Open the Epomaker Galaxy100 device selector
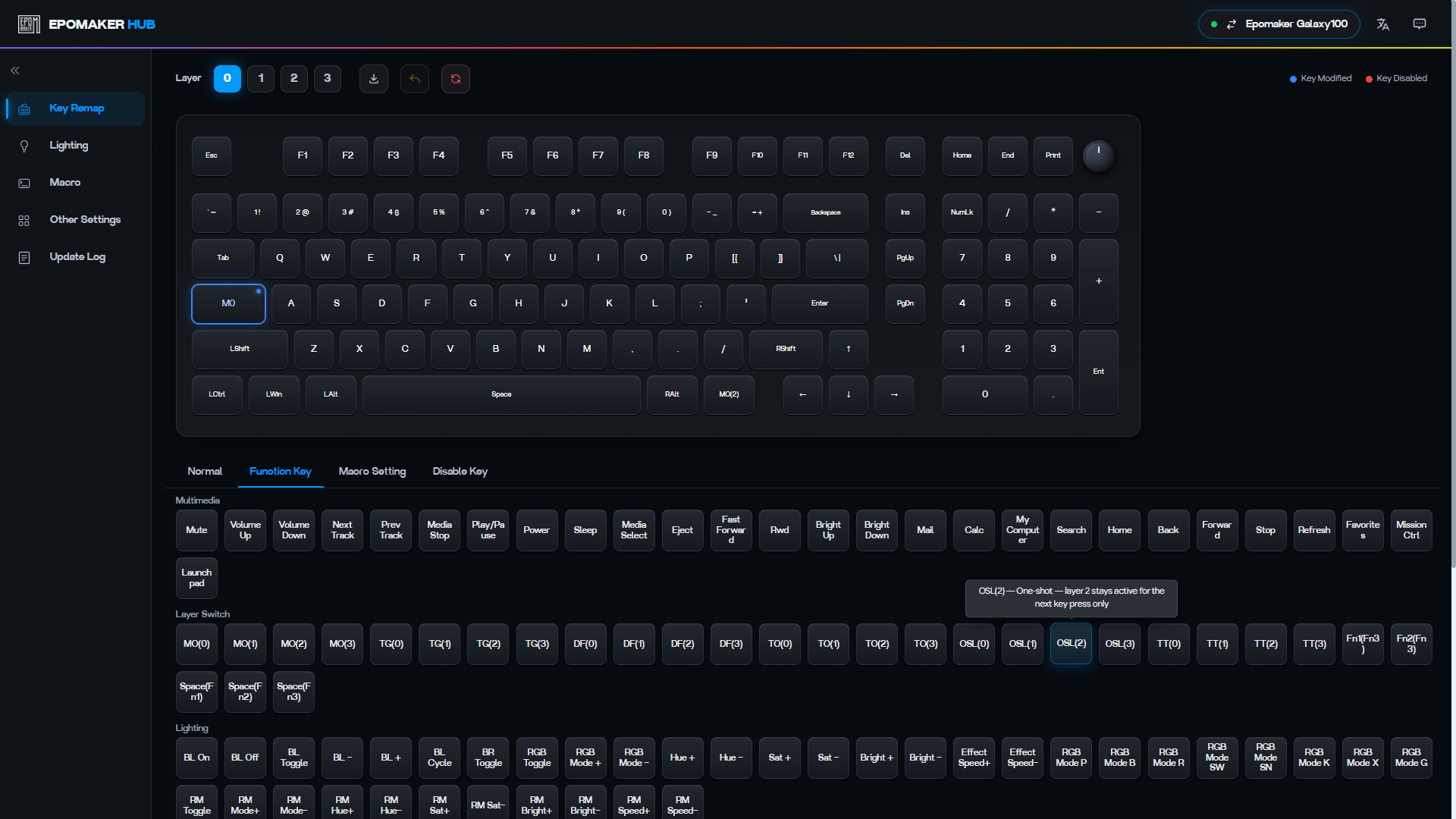The width and height of the screenshot is (1456, 819). coord(1279,24)
